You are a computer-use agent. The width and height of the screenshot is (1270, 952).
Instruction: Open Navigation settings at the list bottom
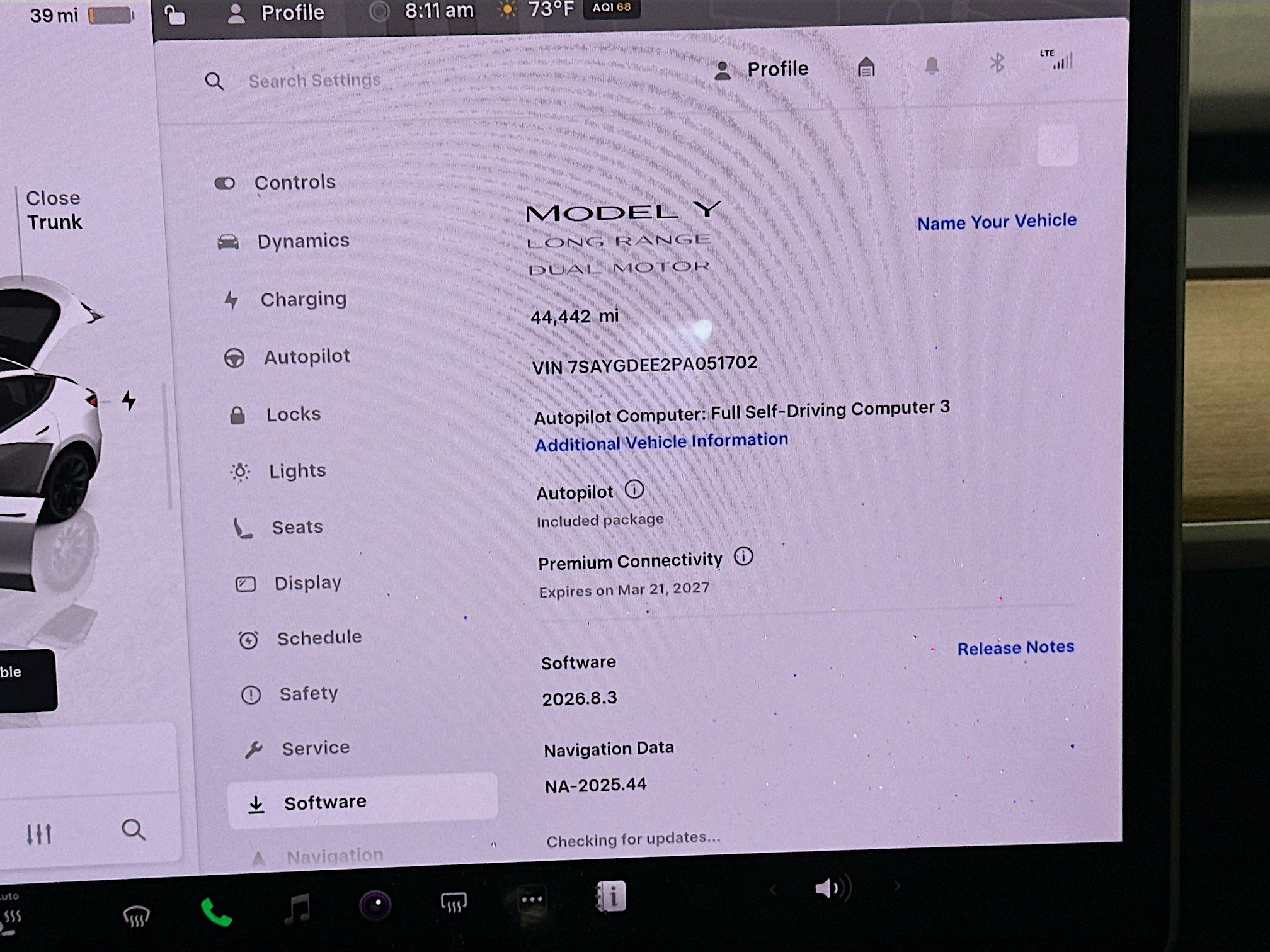(318, 857)
